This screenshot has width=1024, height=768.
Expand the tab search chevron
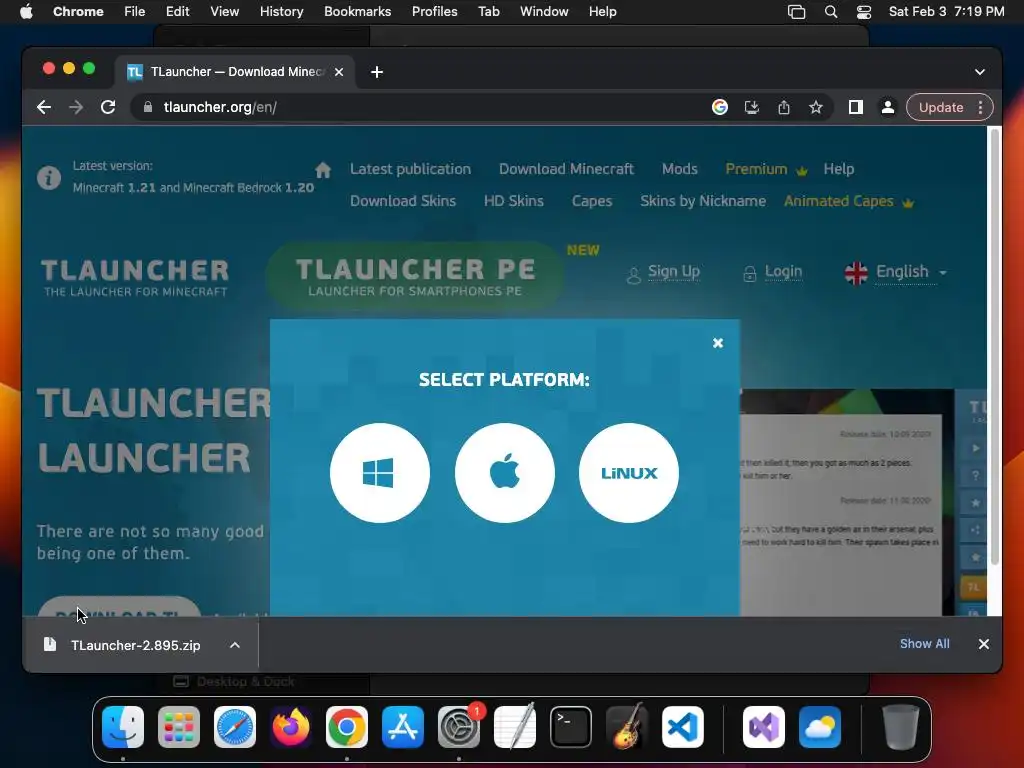980,72
